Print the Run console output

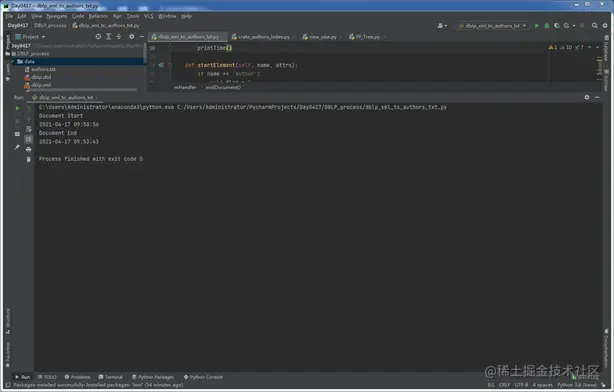click(29, 149)
